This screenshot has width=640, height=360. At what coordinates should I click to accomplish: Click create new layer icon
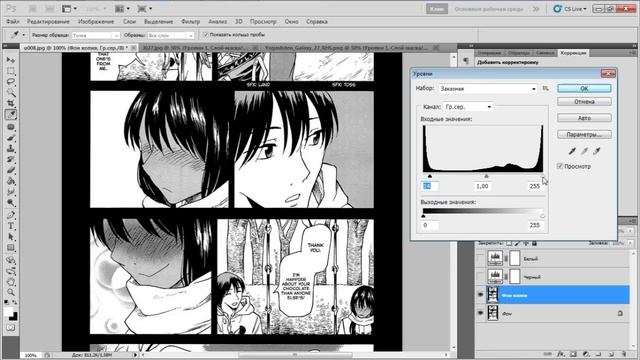(611, 354)
